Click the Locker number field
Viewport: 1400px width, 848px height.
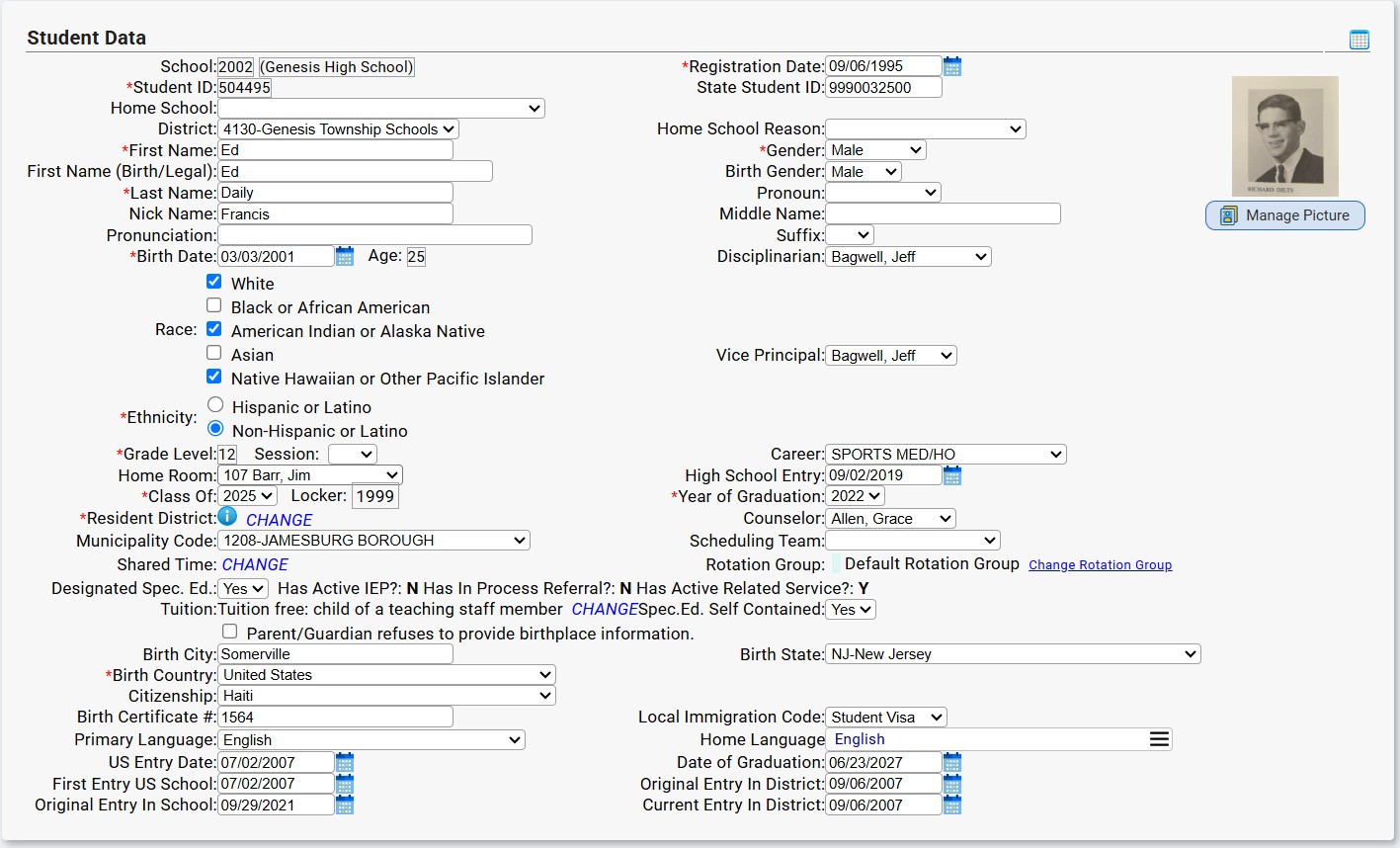(374, 496)
